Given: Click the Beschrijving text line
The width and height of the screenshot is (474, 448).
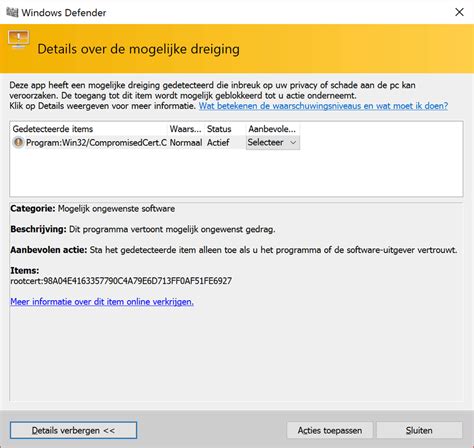Looking at the screenshot, I should click(143, 229).
